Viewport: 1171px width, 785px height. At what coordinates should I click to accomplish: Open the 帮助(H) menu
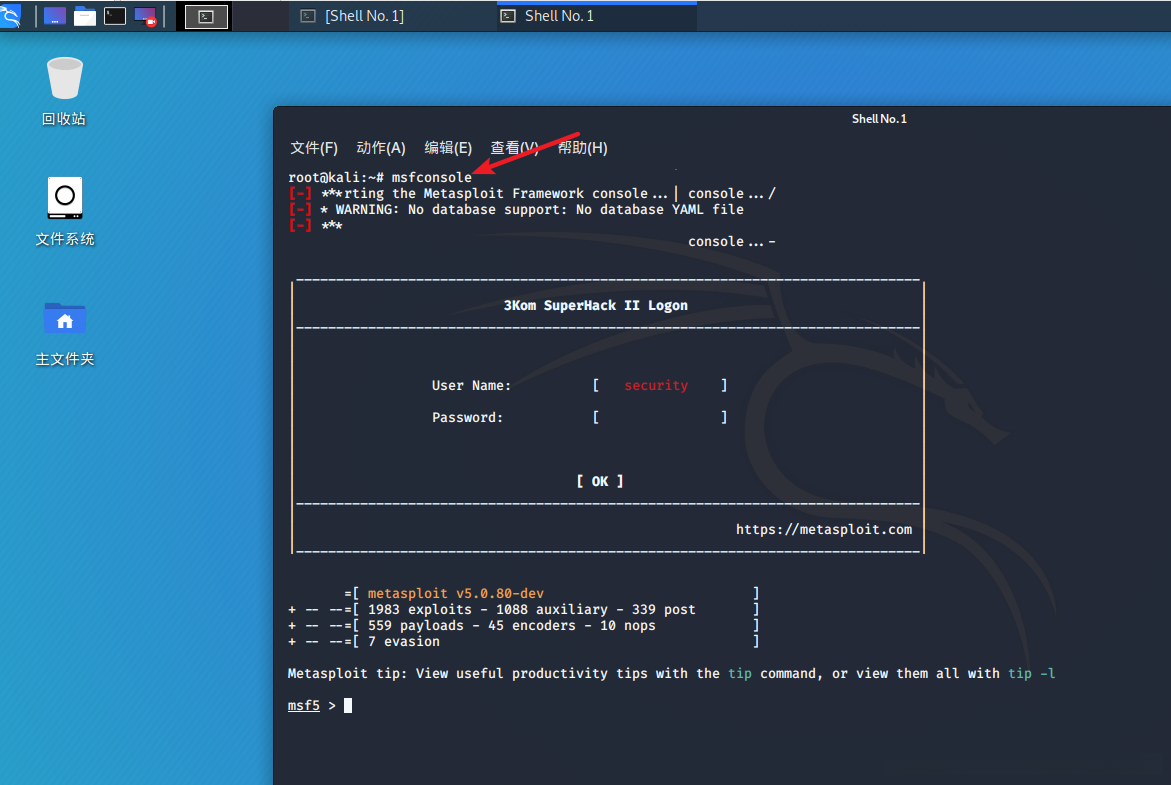pos(583,148)
